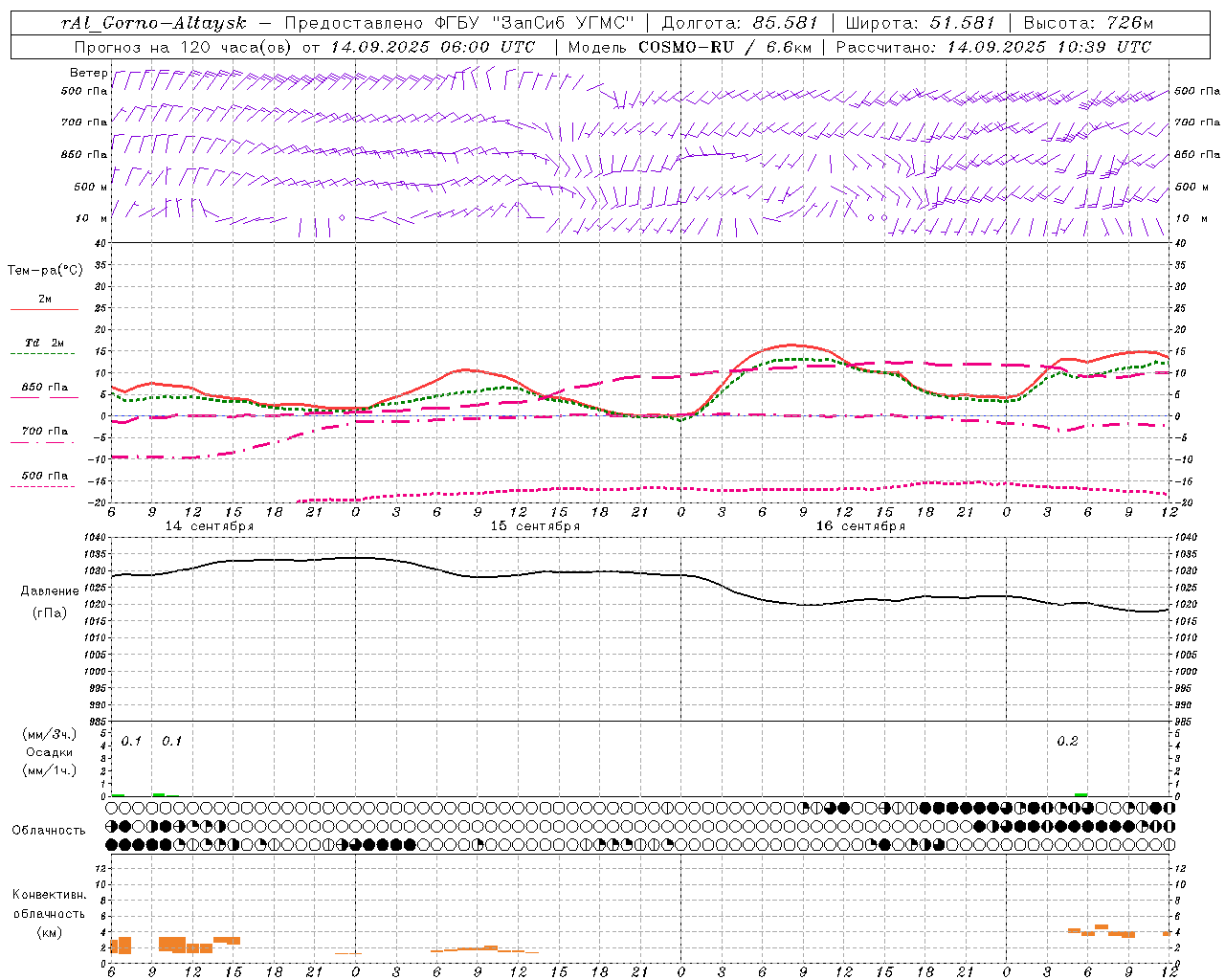1225x980 pixels.
Task: Select the Конвективн. convective cloud label
Action: pos(49,895)
